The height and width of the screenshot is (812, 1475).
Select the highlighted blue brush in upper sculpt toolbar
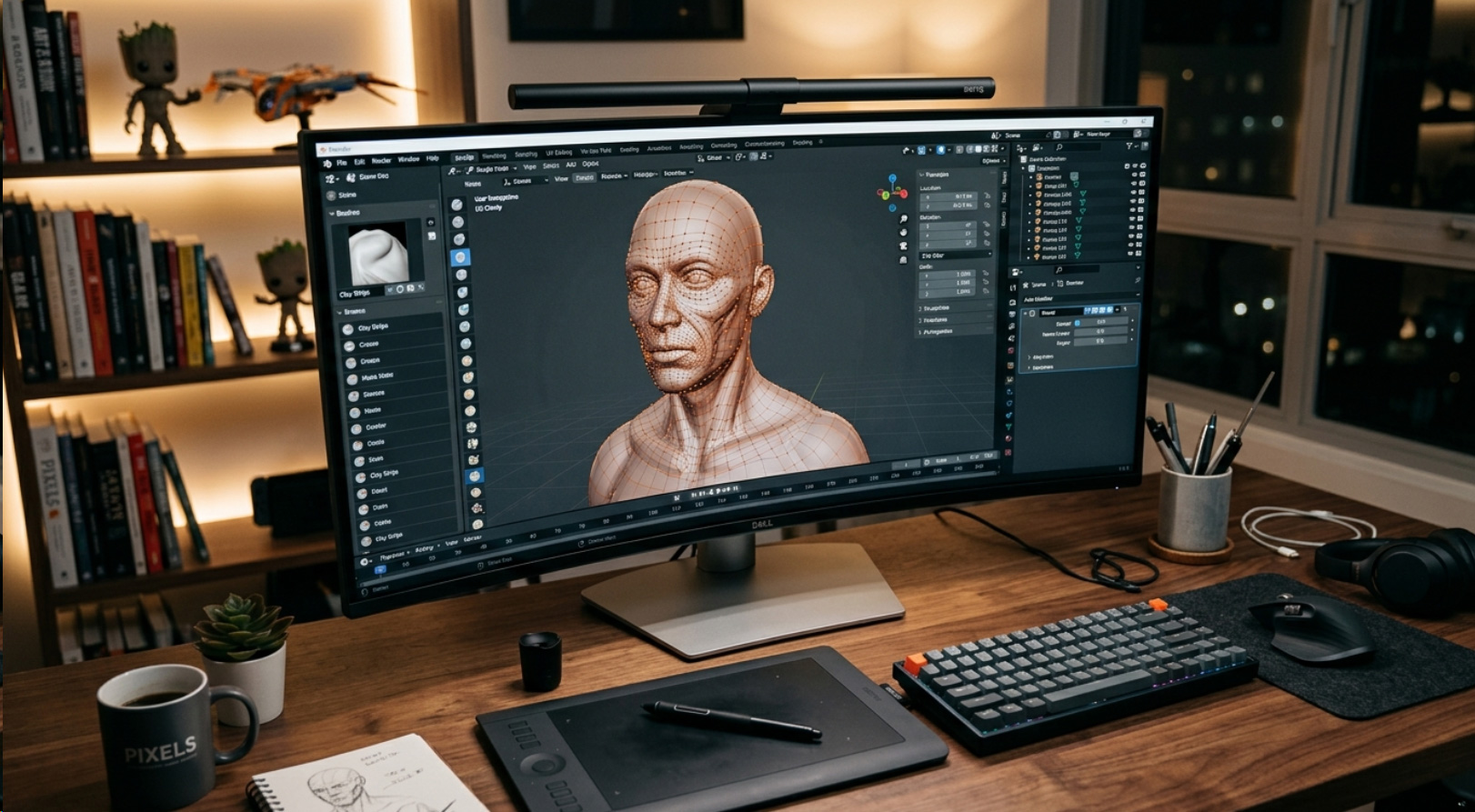(460, 257)
